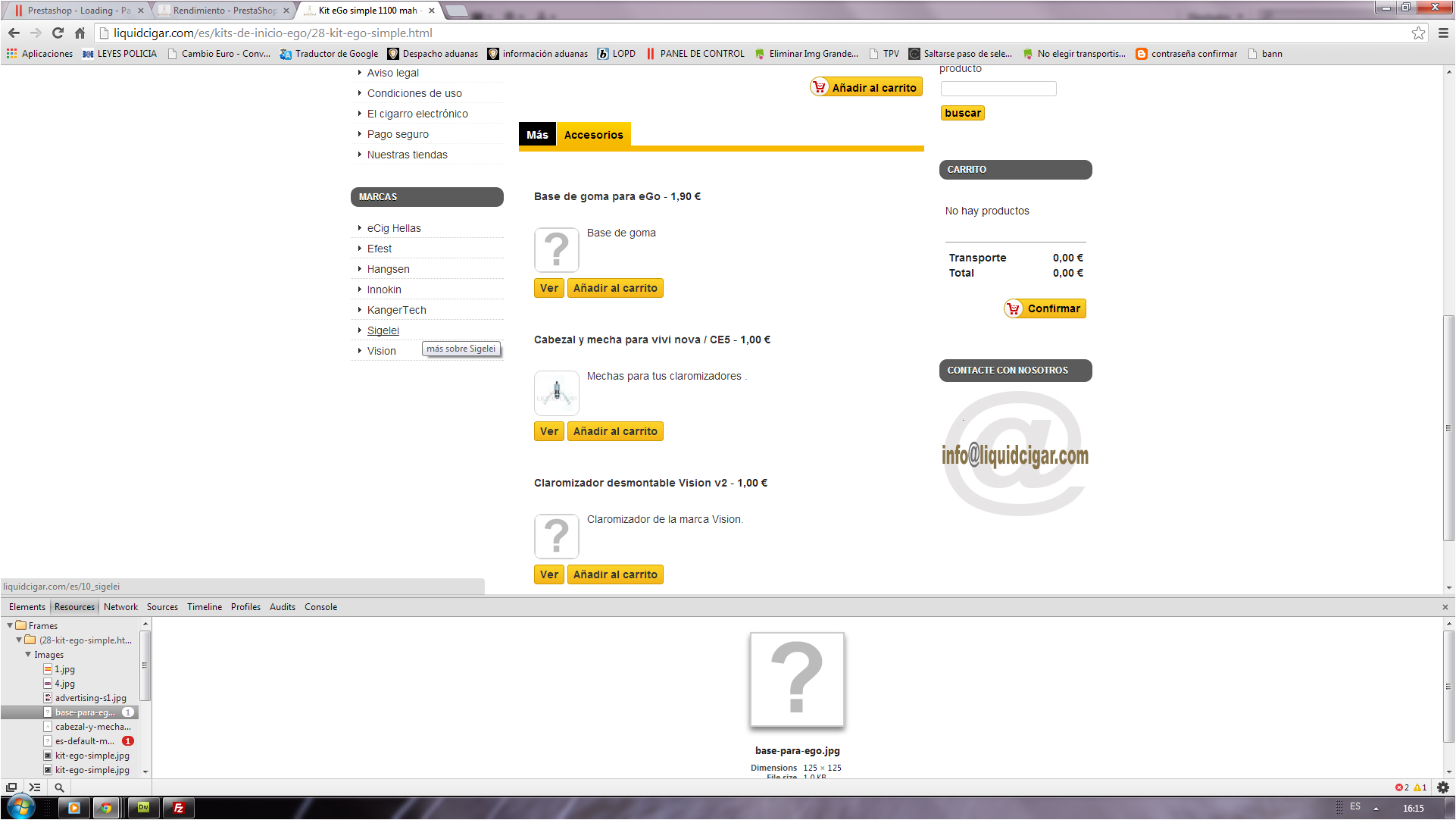Reload the page with refresh icon
1456x820 pixels.
58,33
